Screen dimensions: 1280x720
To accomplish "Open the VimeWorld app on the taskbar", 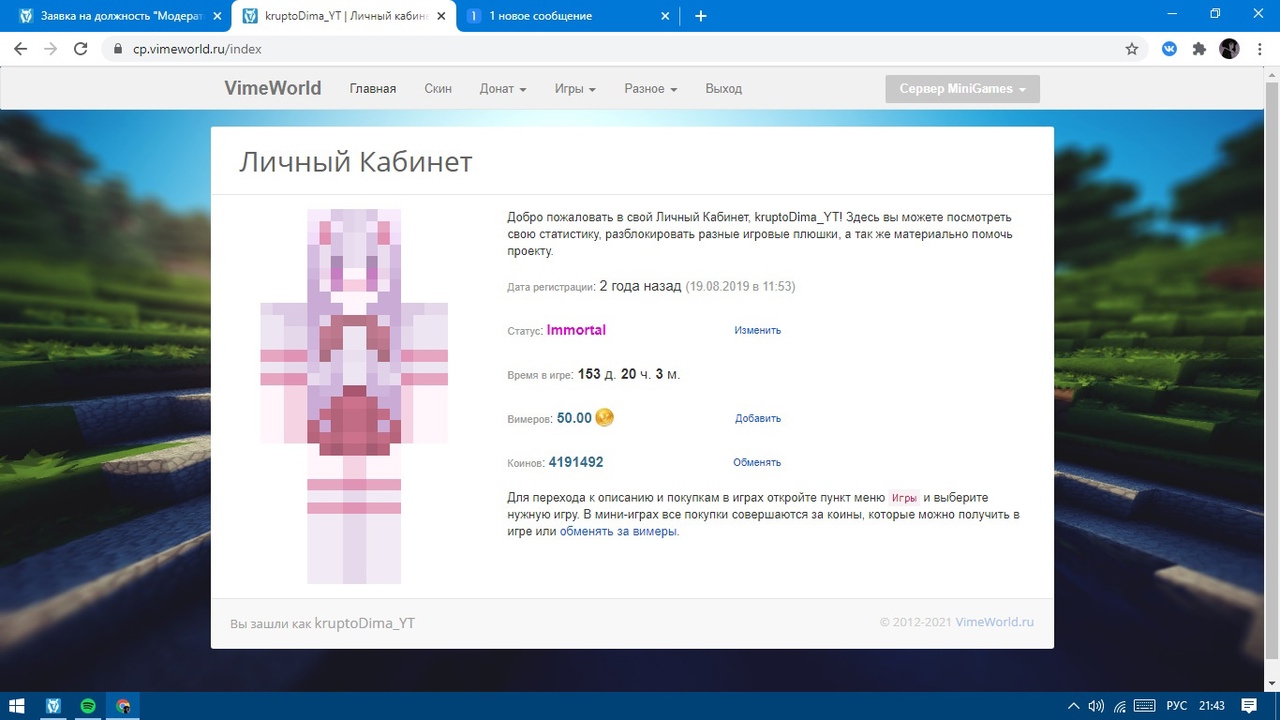I will pos(53,705).
